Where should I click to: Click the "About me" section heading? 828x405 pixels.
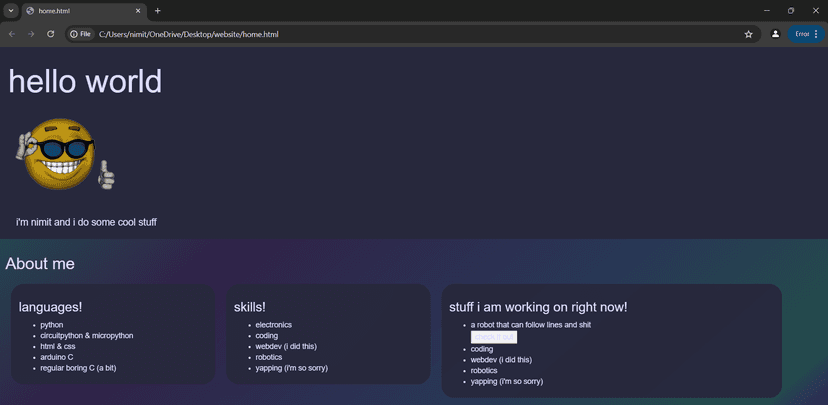40,263
